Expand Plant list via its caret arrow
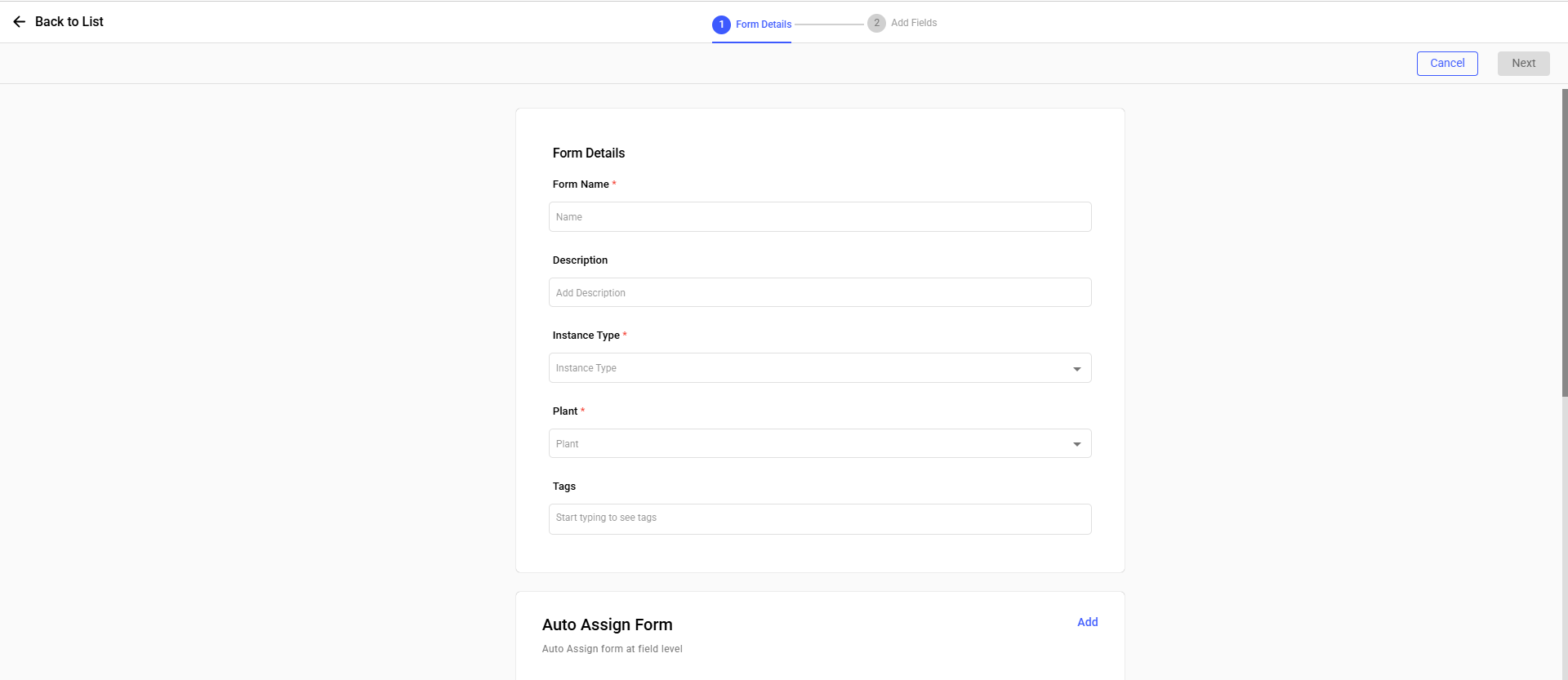 (1076, 444)
